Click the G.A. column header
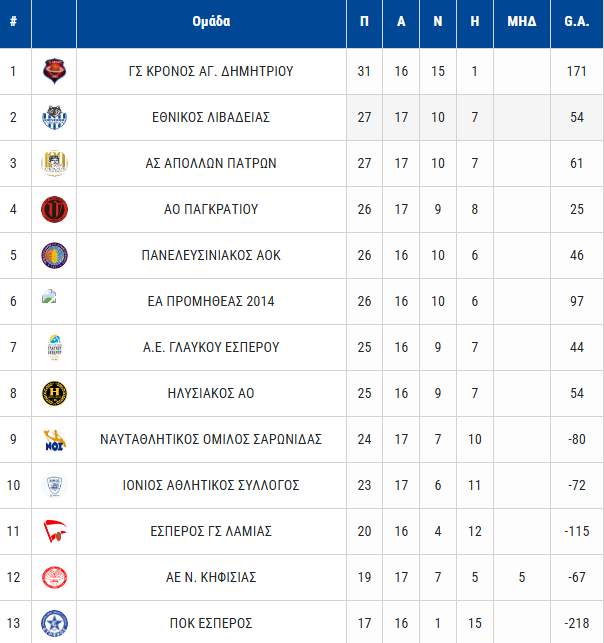Image resolution: width=604 pixels, height=643 pixels. (576, 21)
